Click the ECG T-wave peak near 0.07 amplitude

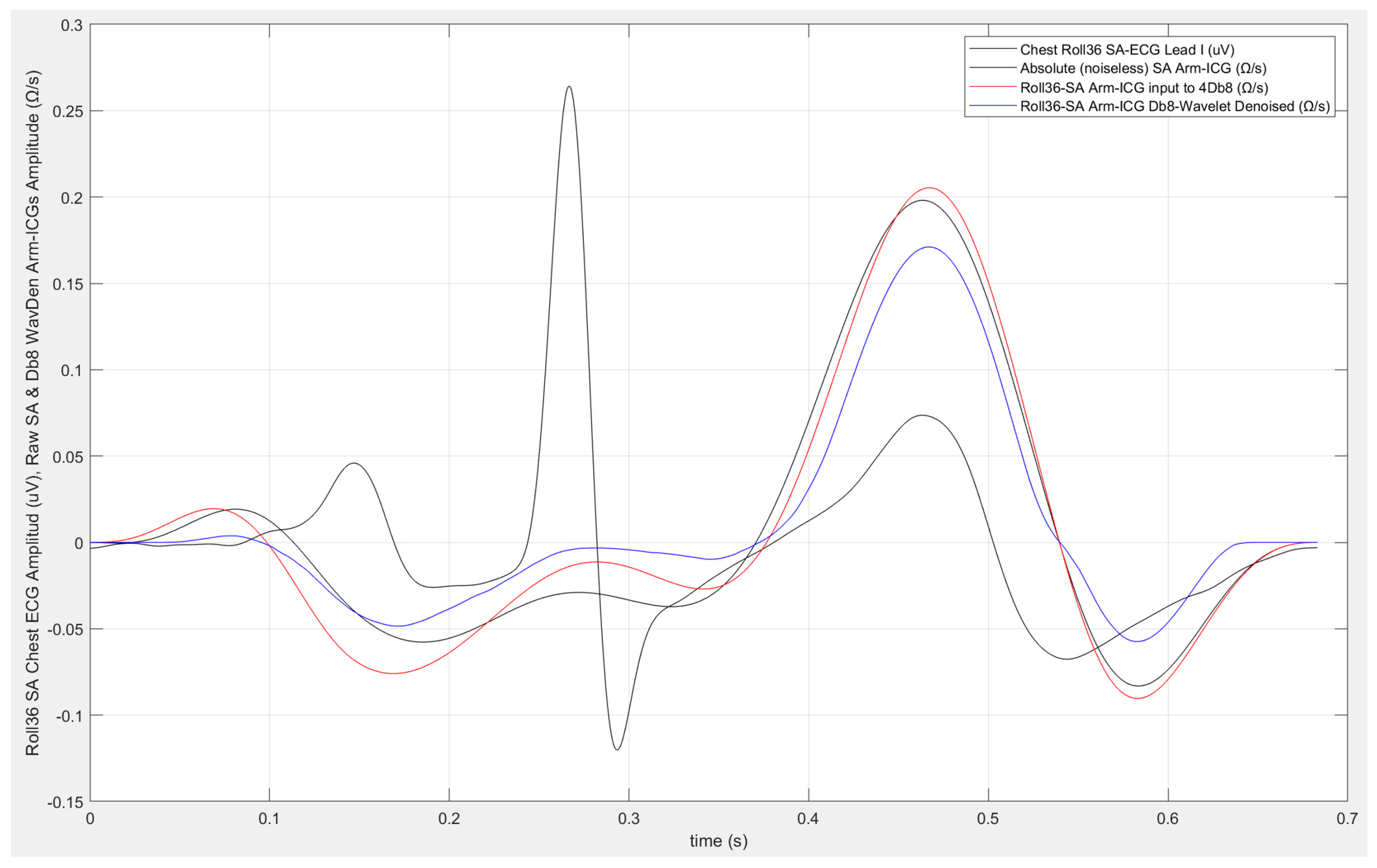pyautogui.click(x=922, y=416)
